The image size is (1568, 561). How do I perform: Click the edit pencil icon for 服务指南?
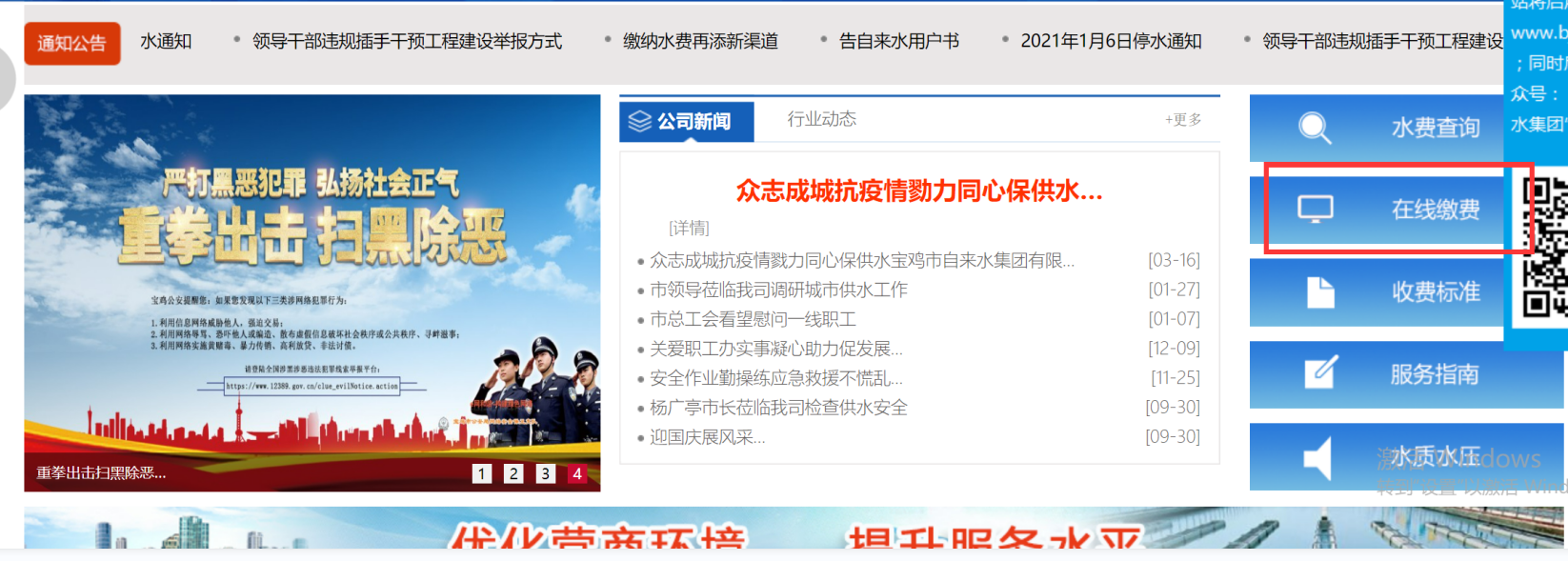1320,372
